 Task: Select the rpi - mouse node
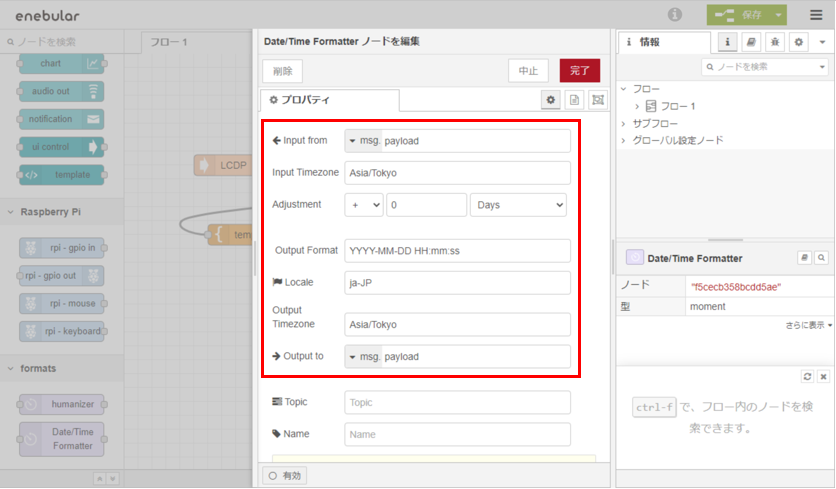click(x=61, y=303)
